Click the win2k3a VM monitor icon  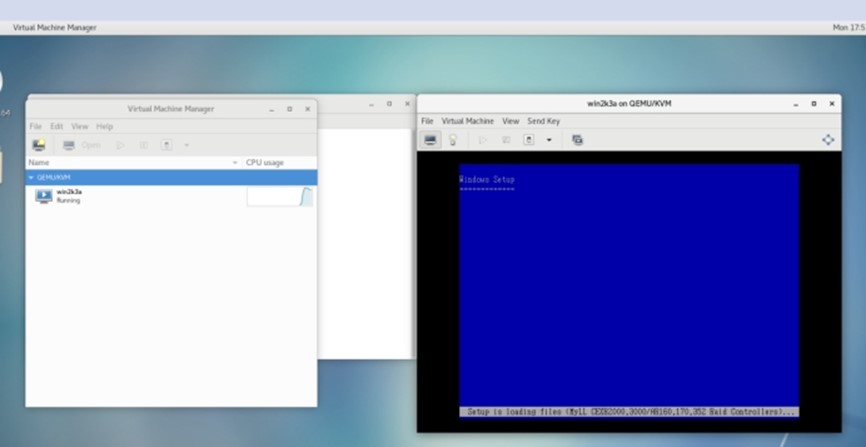(44, 196)
